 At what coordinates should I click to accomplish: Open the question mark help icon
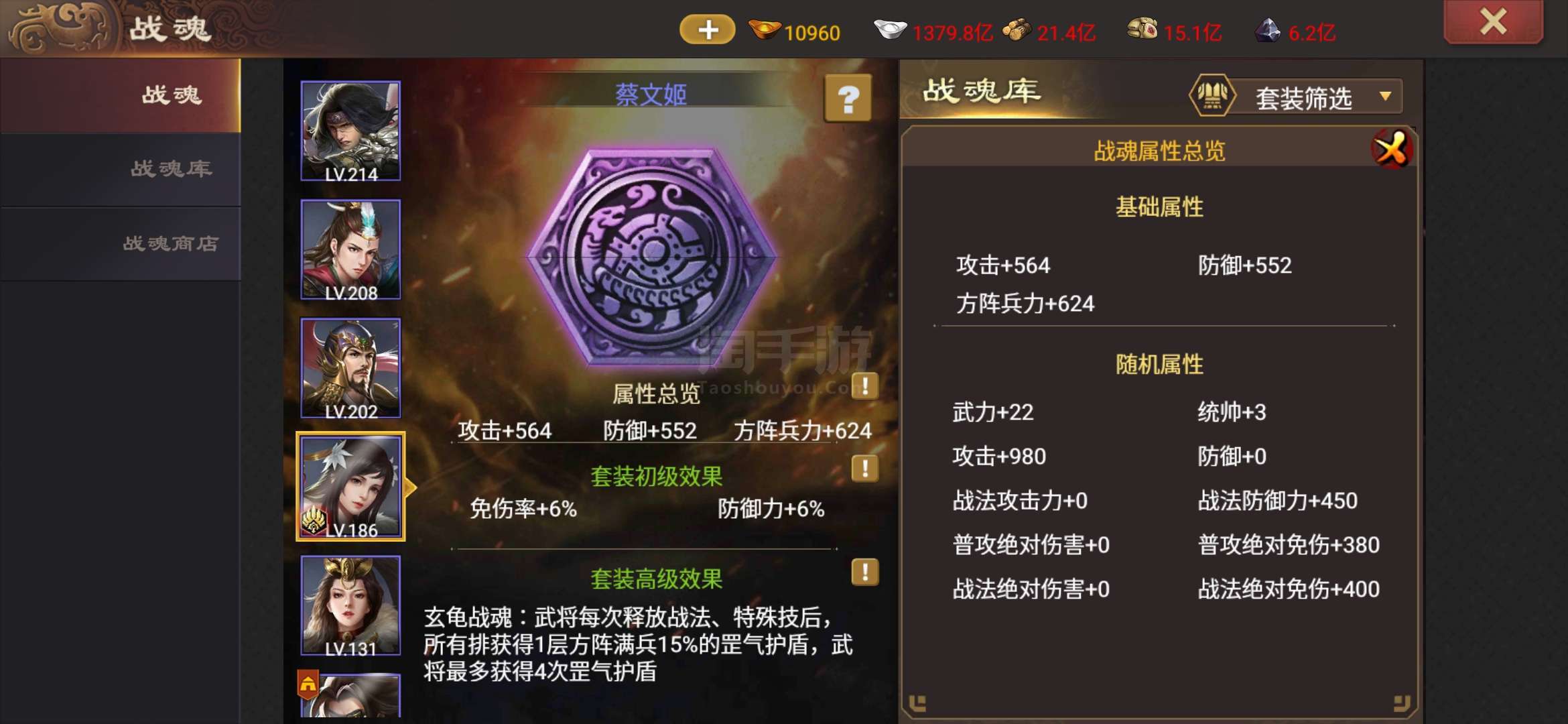pos(848,99)
